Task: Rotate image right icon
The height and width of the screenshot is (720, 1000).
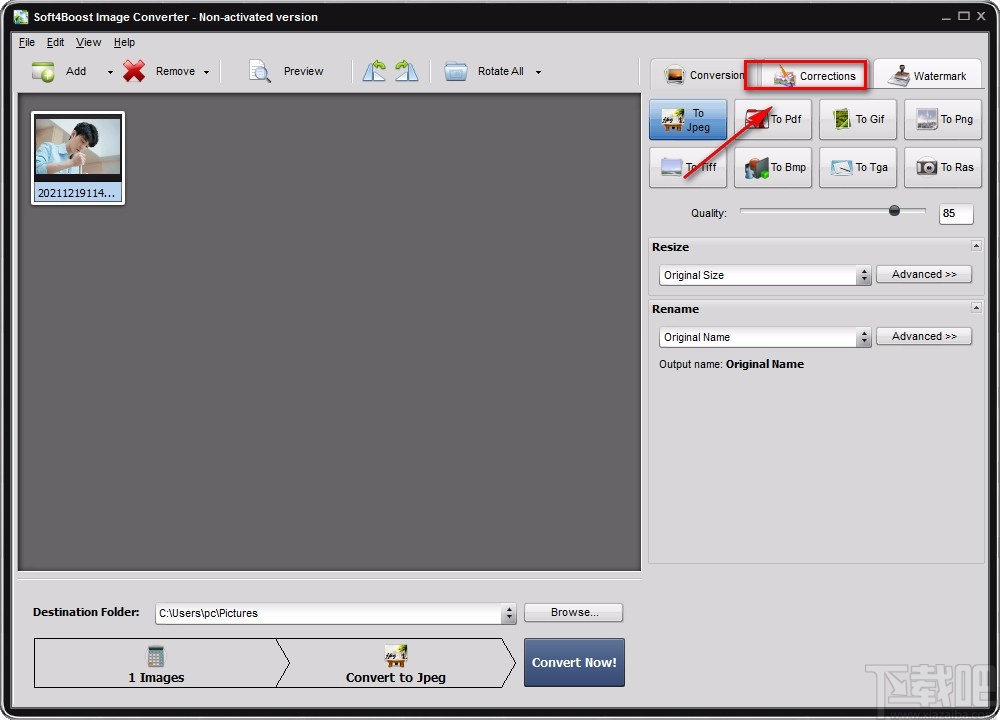Action: [406, 71]
